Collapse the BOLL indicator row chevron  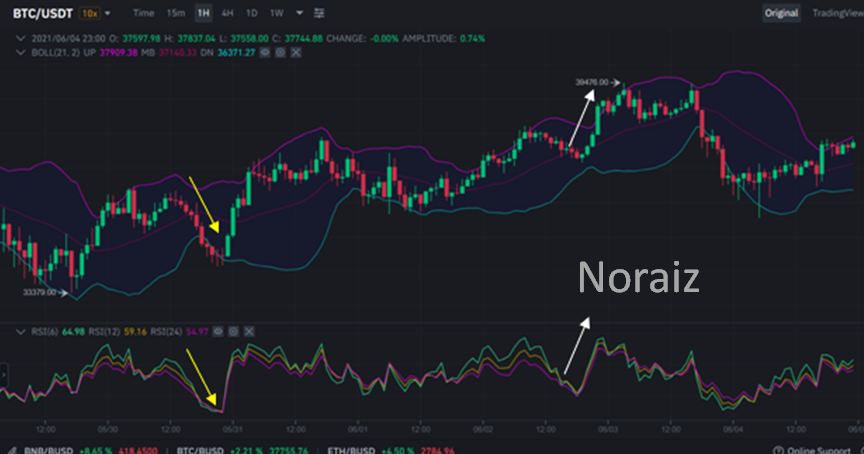(x=20, y=52)
